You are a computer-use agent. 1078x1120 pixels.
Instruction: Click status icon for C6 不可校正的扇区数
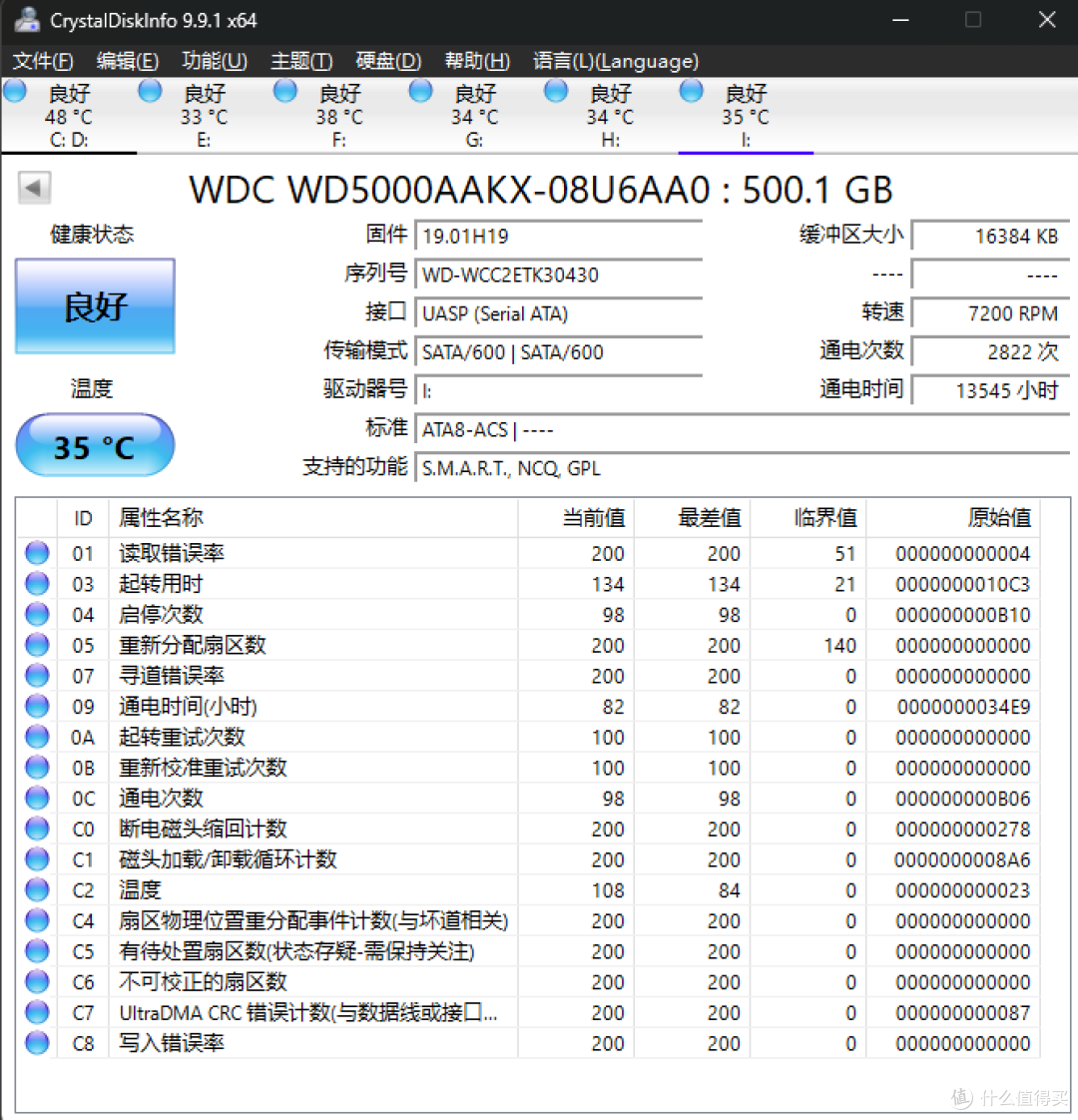[37, 982]
